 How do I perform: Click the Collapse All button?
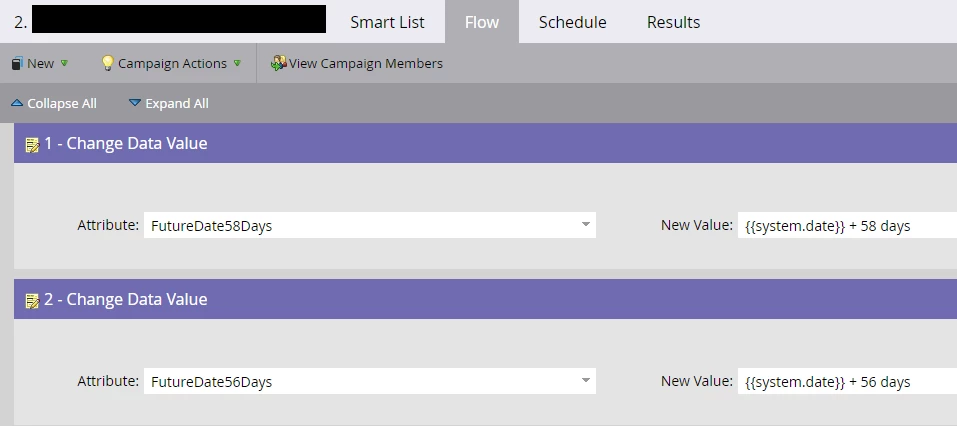tap(54, 104)
